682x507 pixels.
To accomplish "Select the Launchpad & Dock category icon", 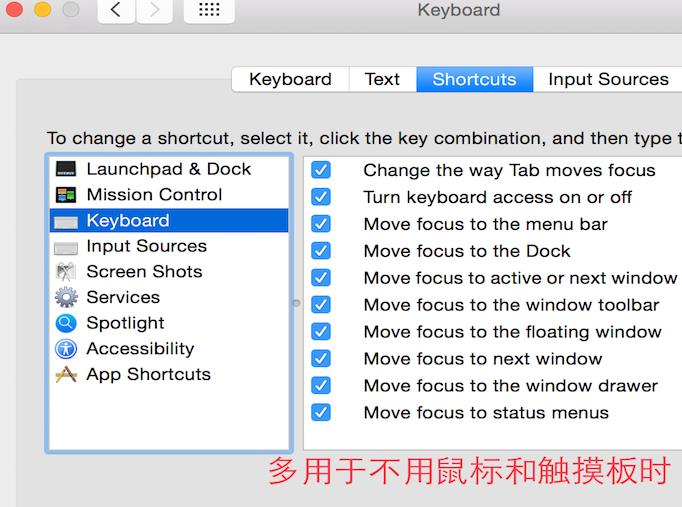I will tap(66, 169).
